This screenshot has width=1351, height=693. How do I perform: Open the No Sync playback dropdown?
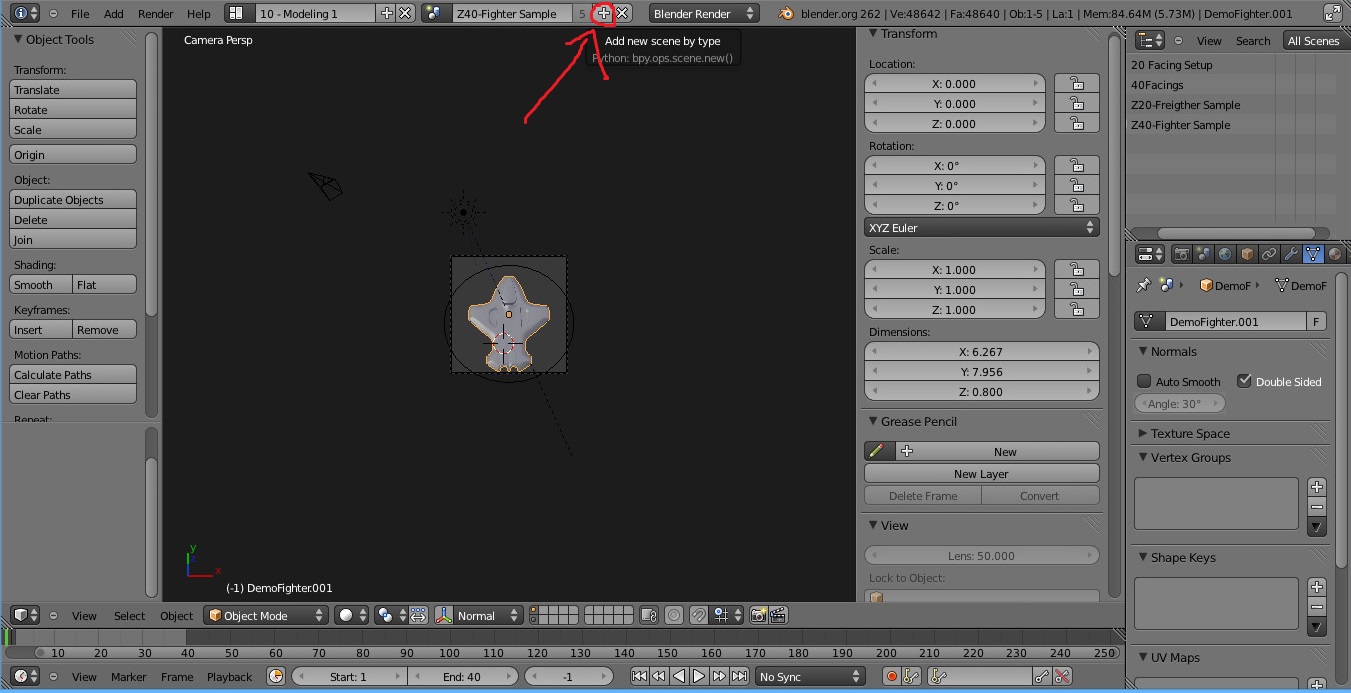(809, 677)
